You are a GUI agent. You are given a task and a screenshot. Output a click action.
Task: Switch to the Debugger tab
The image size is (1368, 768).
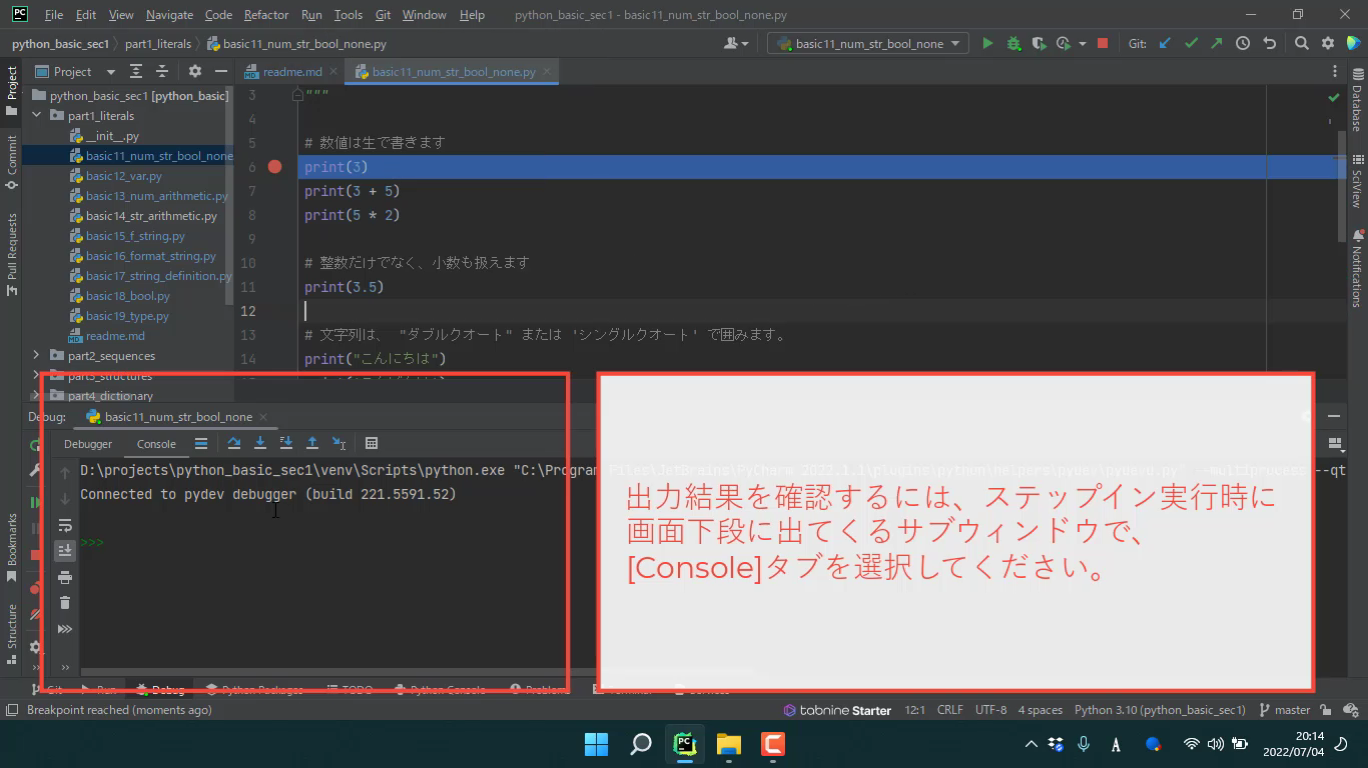point(88,444)
